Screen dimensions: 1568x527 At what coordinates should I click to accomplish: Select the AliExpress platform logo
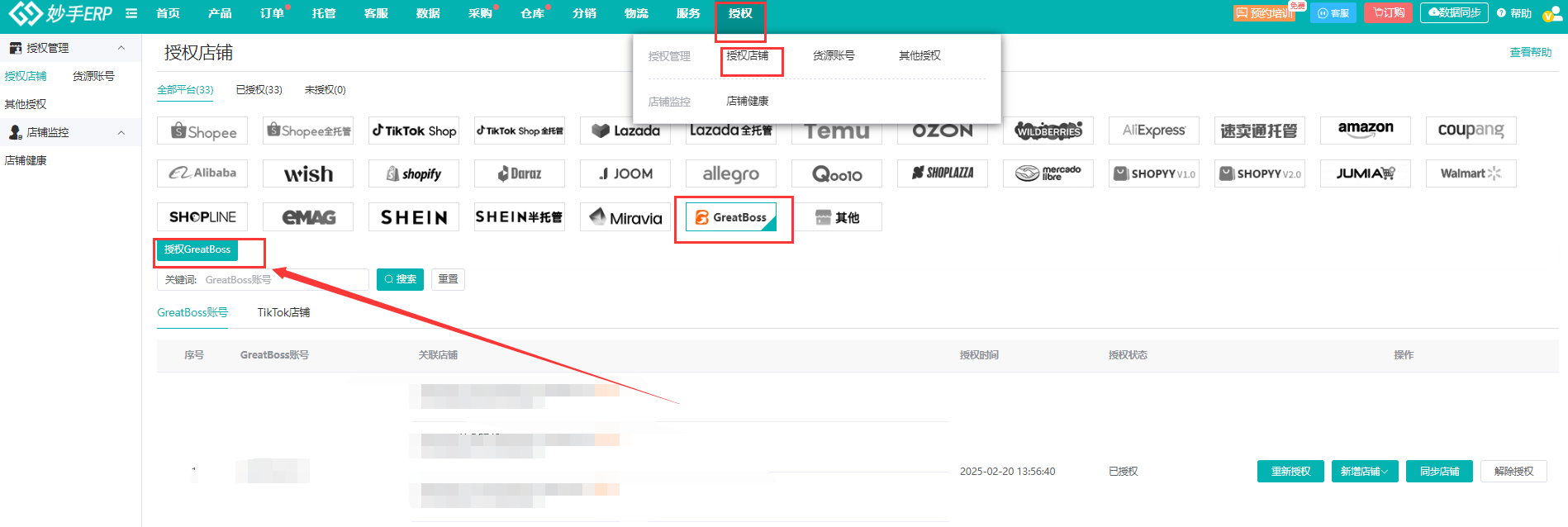[x=1154, y=131]
